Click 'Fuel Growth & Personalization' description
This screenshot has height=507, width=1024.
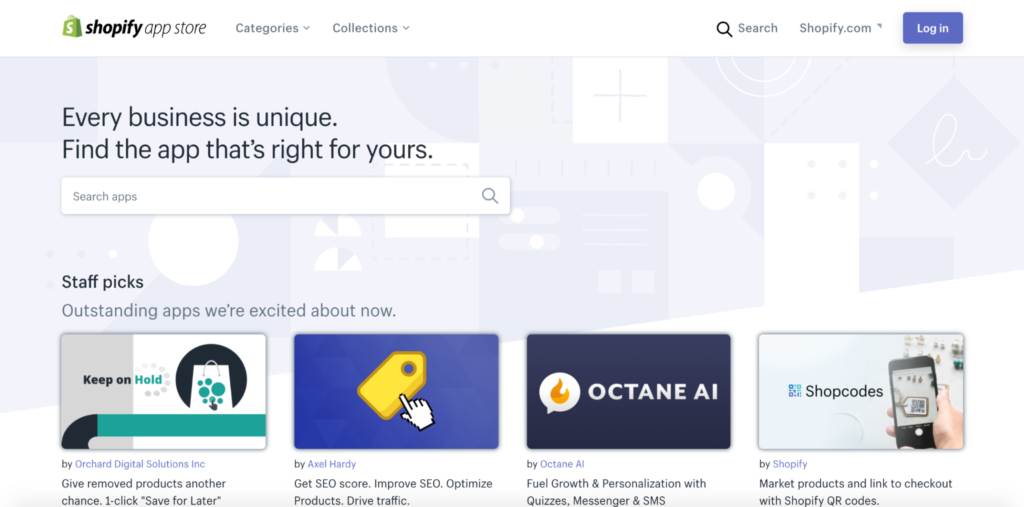coord(616,492)
